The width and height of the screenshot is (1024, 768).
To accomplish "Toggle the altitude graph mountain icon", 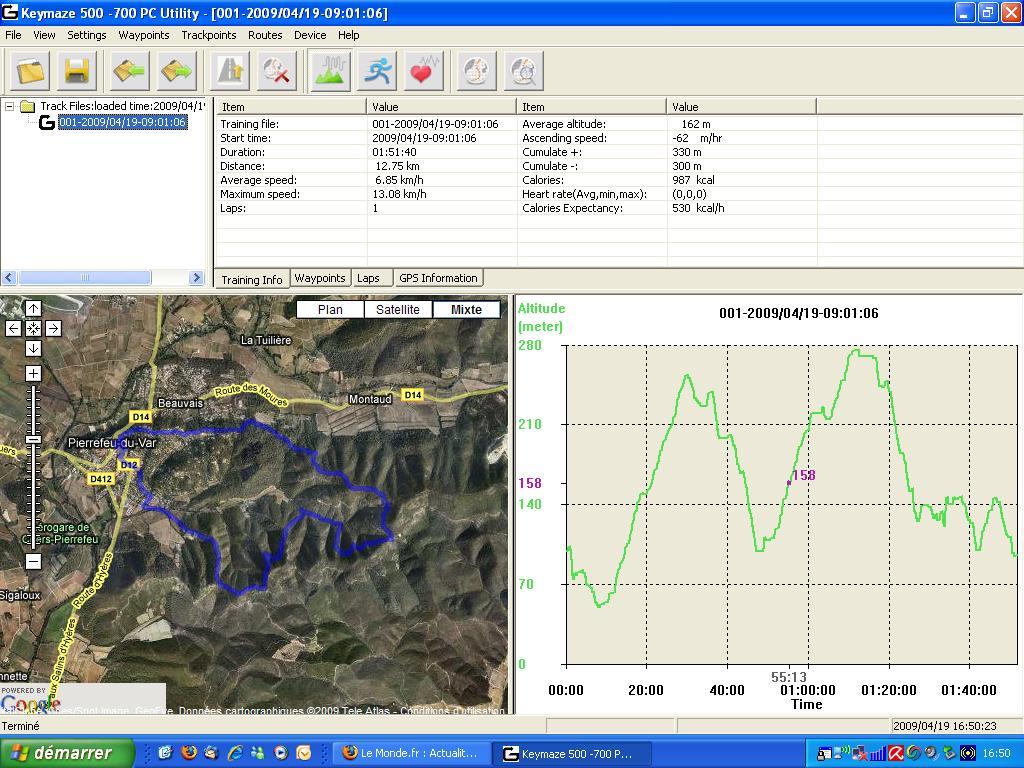I will (330, 70).
